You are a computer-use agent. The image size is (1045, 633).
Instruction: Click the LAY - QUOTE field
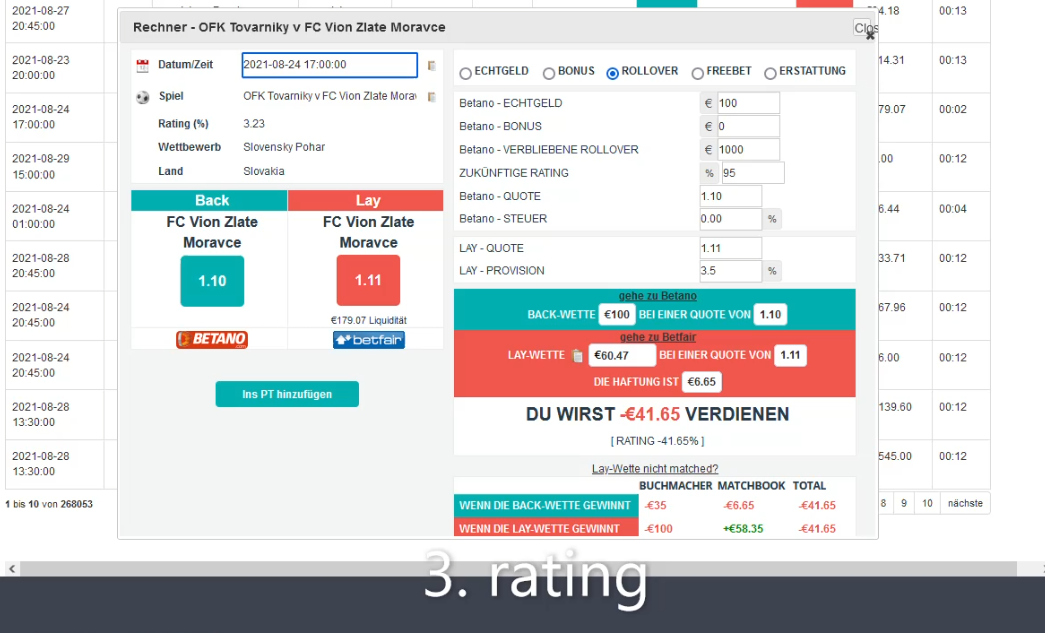(730, 249)
